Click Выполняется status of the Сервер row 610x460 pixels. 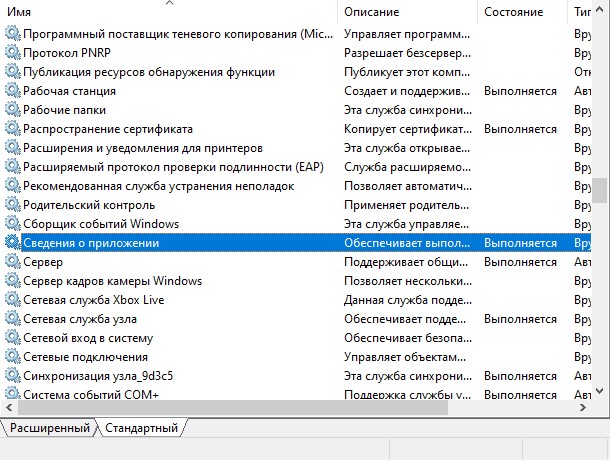(x=520, y=262)
